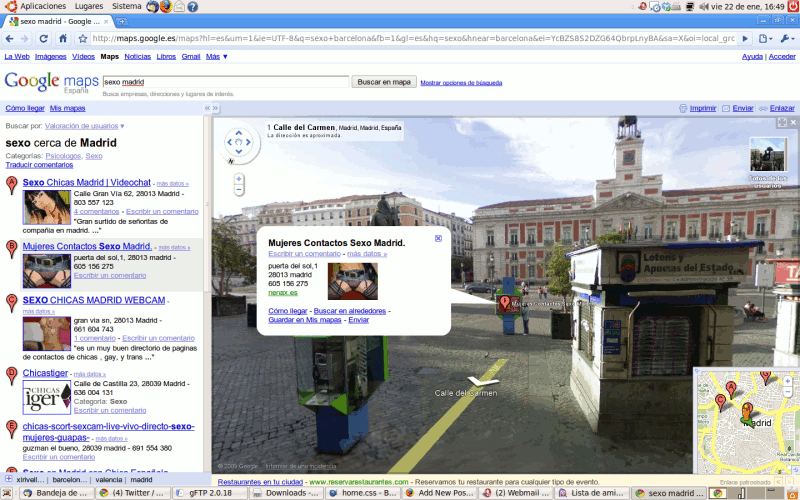Click the search input containing 'sexo madrid'
Image resolution: width=800 pixels, height=500 pixels.
coord(225,82)
